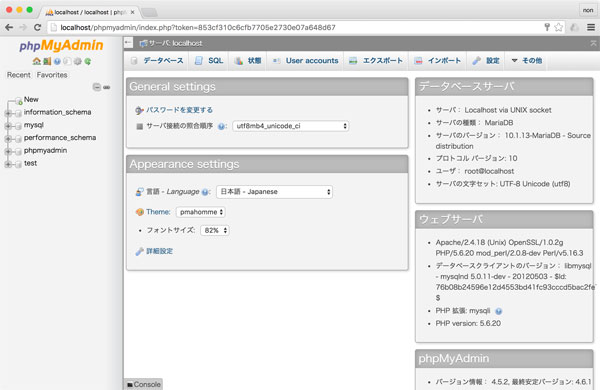Expand the phpmyadmin database node
The height and width of the screenshot is (390, 600).
tap(8, 152)
